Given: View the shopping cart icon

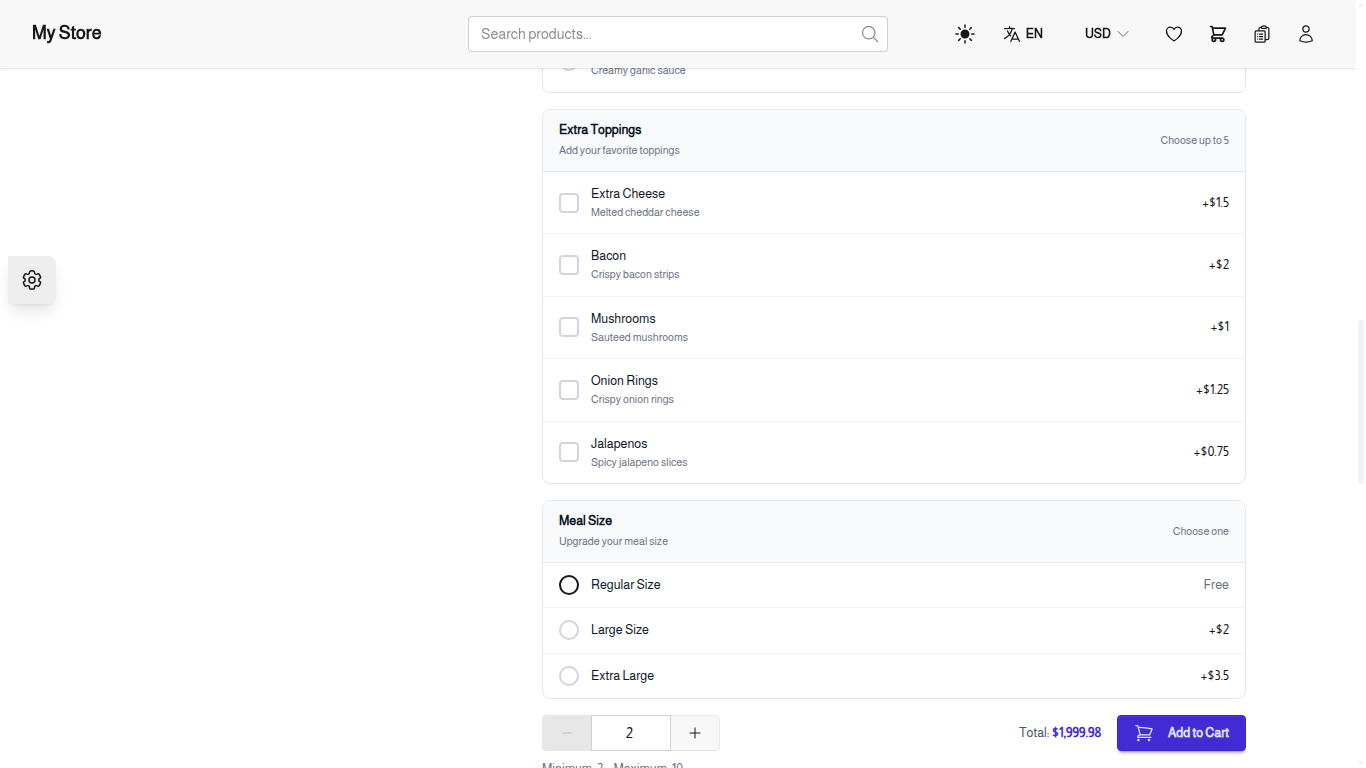Looking at the screenshot, I should [x=1217, y=33].
